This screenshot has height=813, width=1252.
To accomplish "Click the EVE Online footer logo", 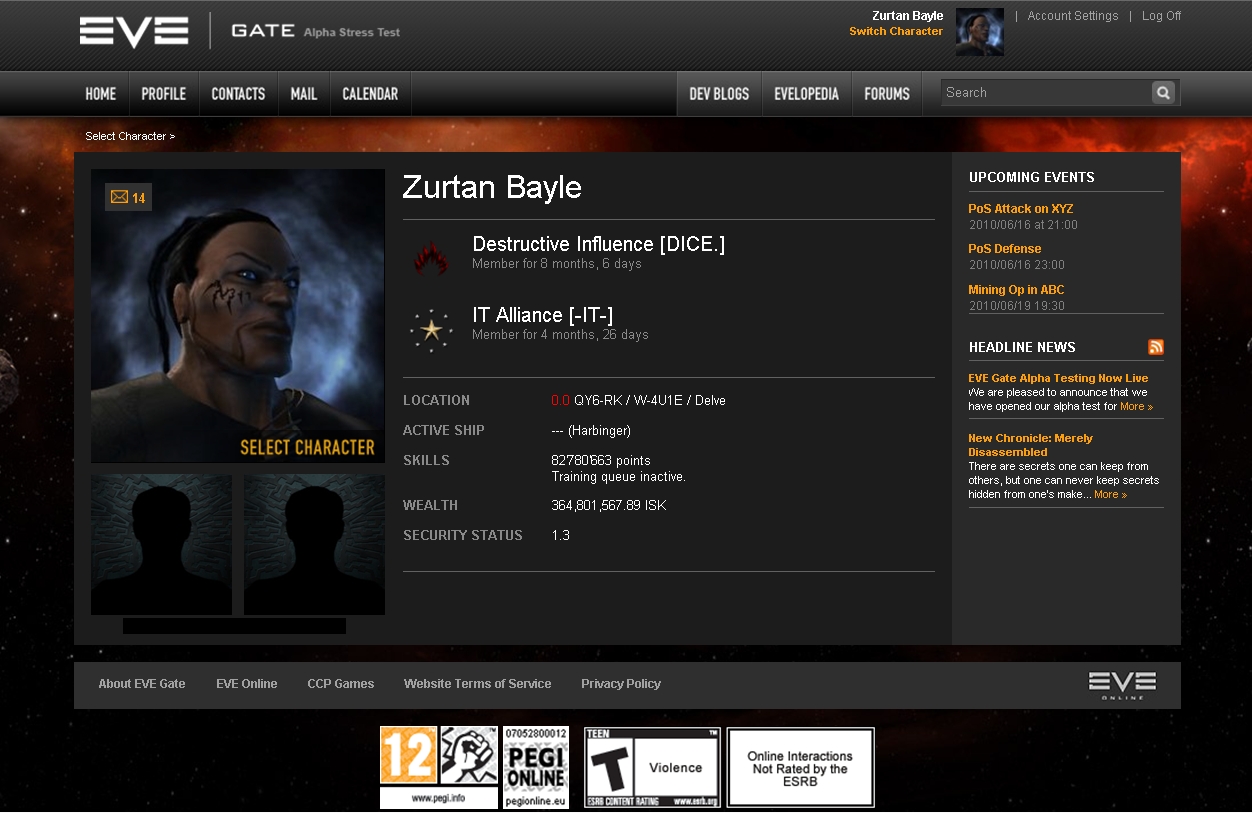I will [1122, 685].
